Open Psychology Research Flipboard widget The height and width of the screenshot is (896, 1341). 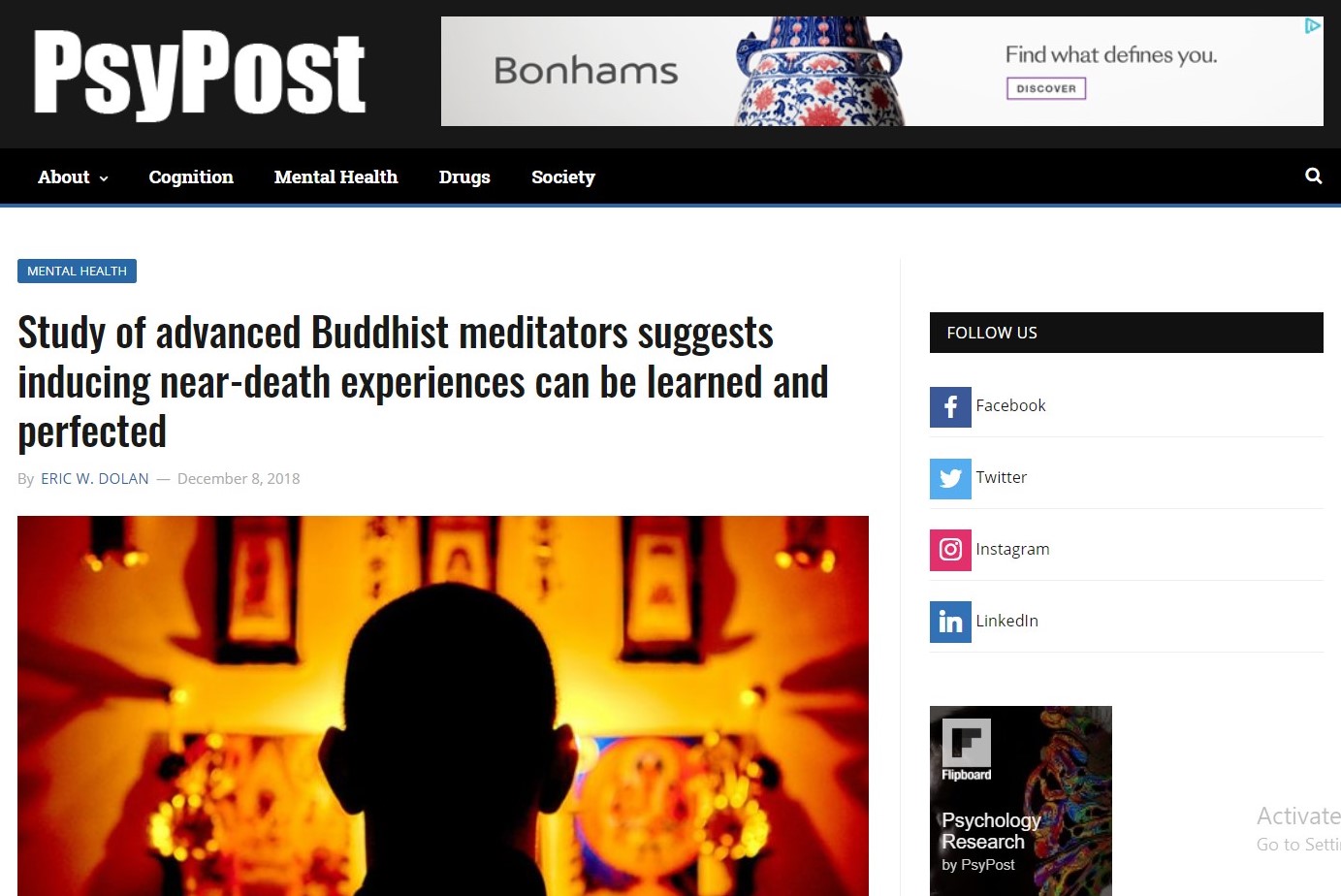pyautogui.click(x=1021, y=801)
